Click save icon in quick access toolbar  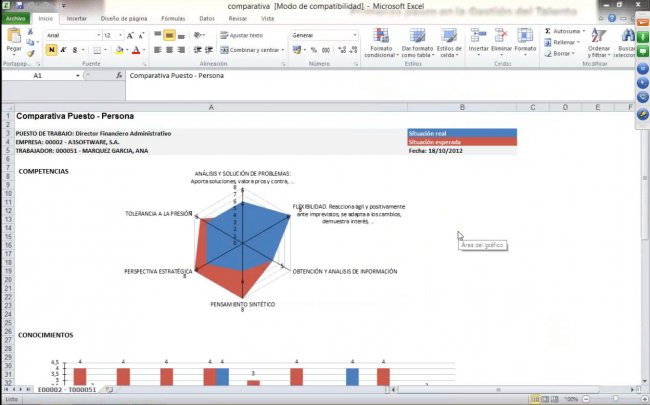[x=19, y=6]
